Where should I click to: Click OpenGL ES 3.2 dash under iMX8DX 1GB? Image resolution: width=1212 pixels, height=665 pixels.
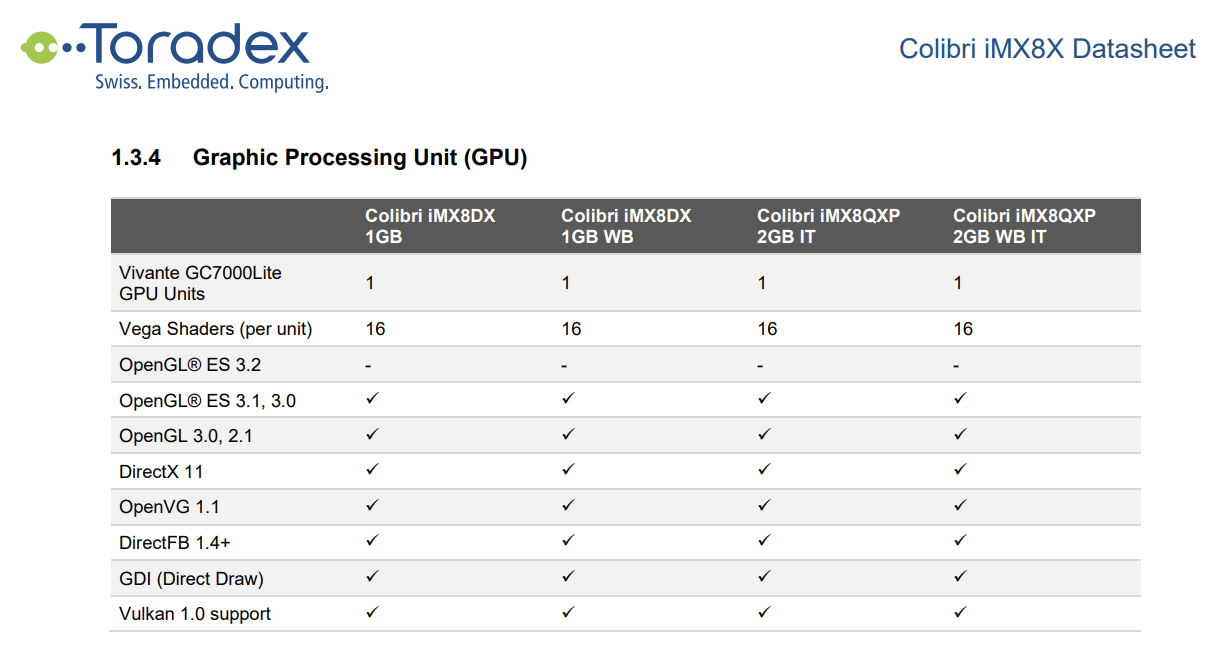click(369, 366)
